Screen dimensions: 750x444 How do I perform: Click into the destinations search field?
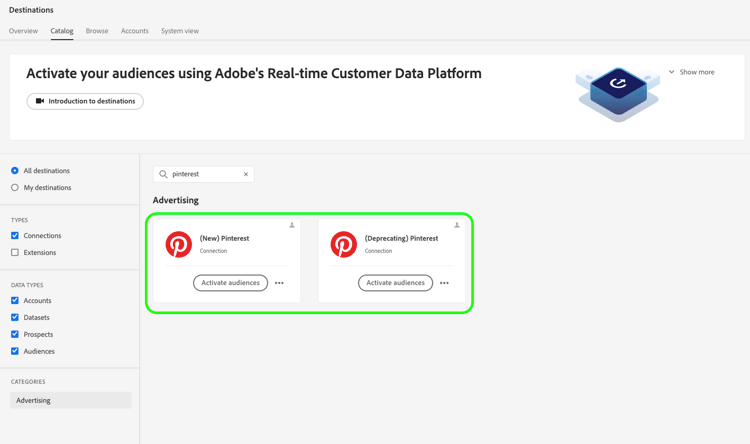coord(205,174)
